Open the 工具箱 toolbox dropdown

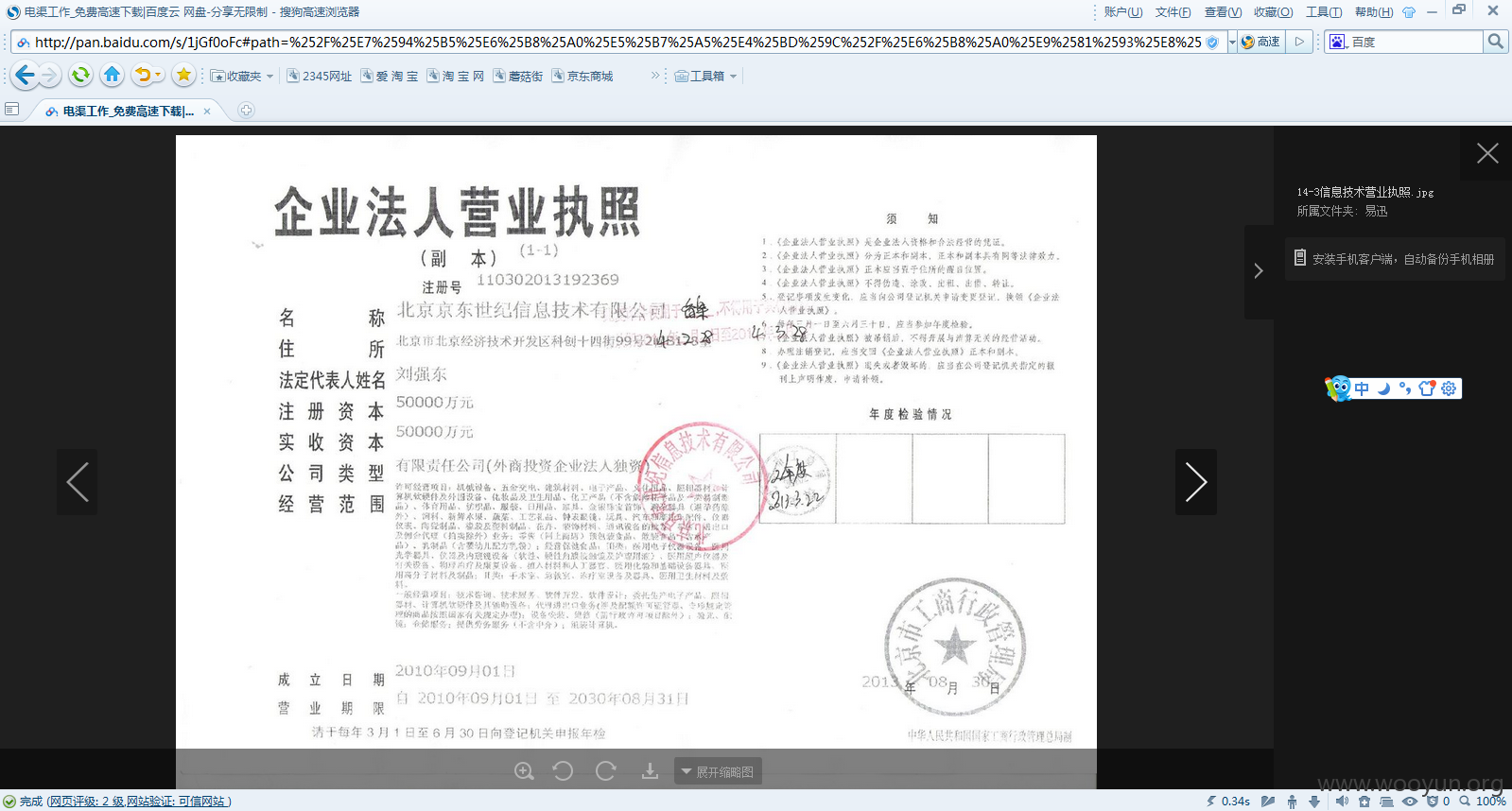tap(705, 76)
